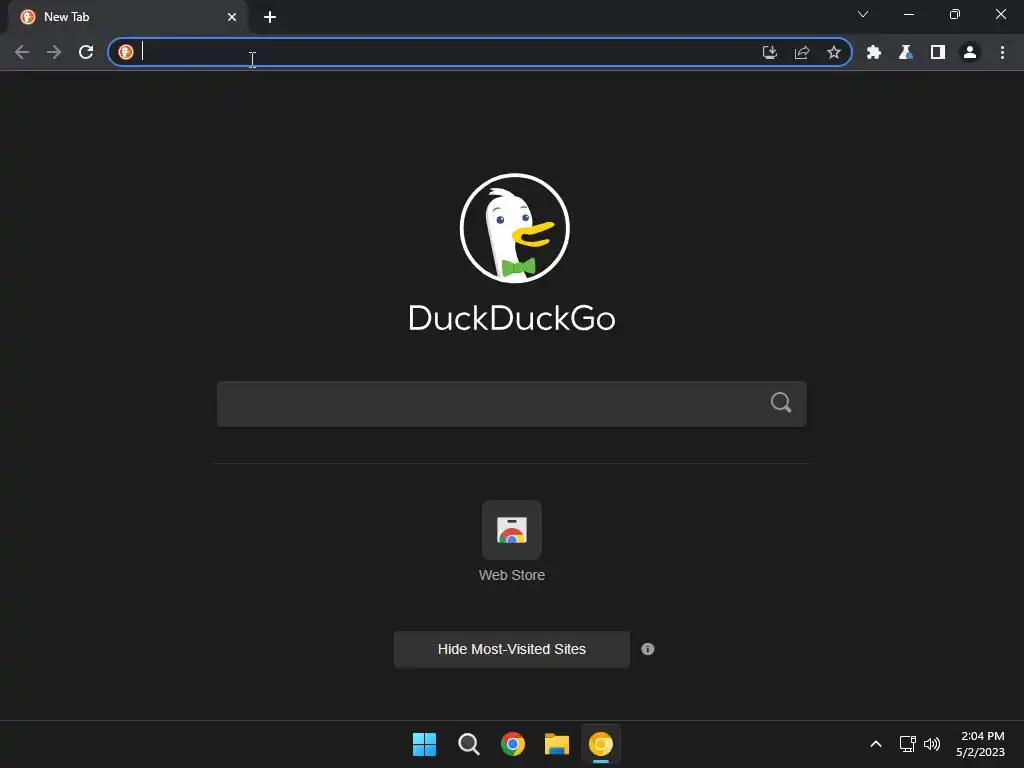Minimize the browser window
1024x768 pixels.
[x=908, y=14]
